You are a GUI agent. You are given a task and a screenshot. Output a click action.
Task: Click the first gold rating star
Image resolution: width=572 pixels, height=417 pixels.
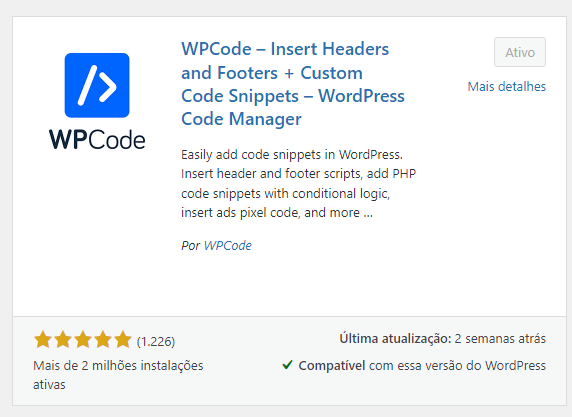(43, 340)
